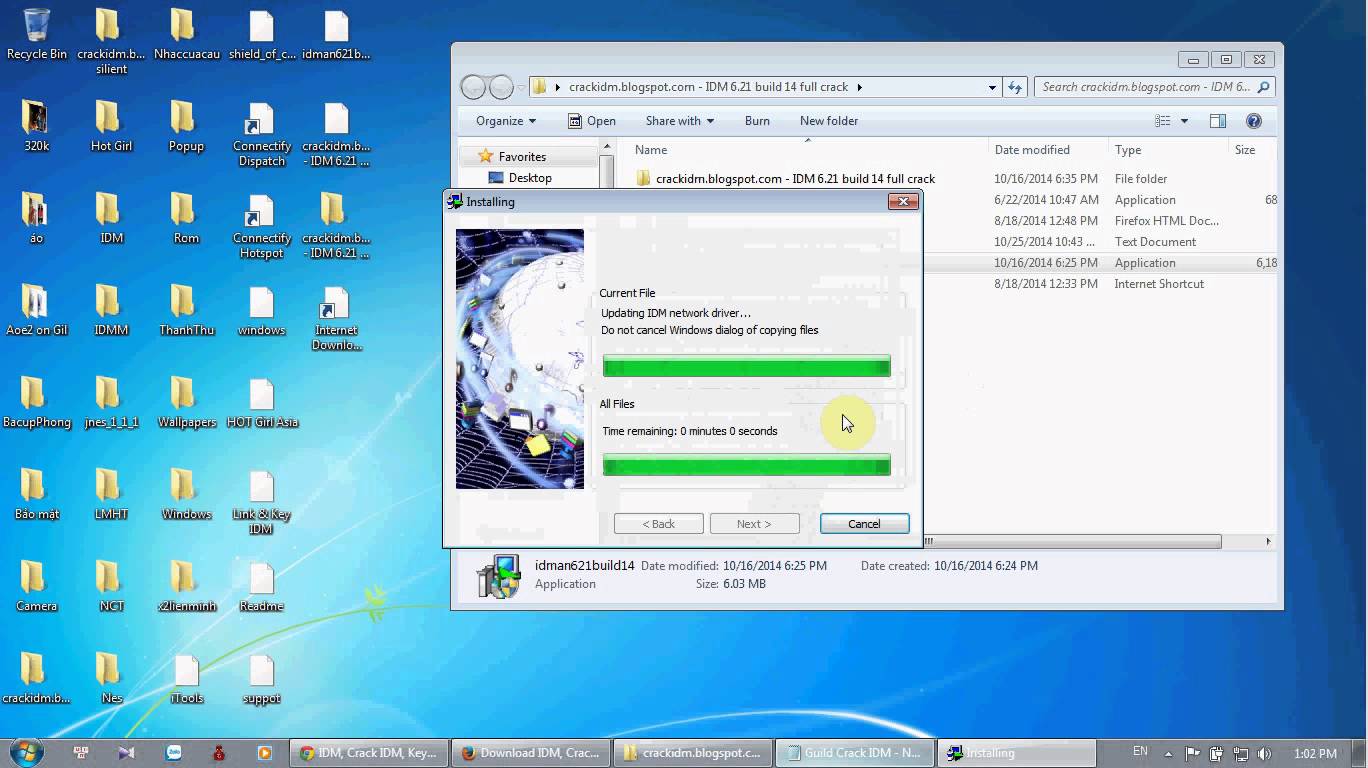This screenshot has height=768, width=1368.
Task: Open the Windows Start menu
Action: (27, 752)
